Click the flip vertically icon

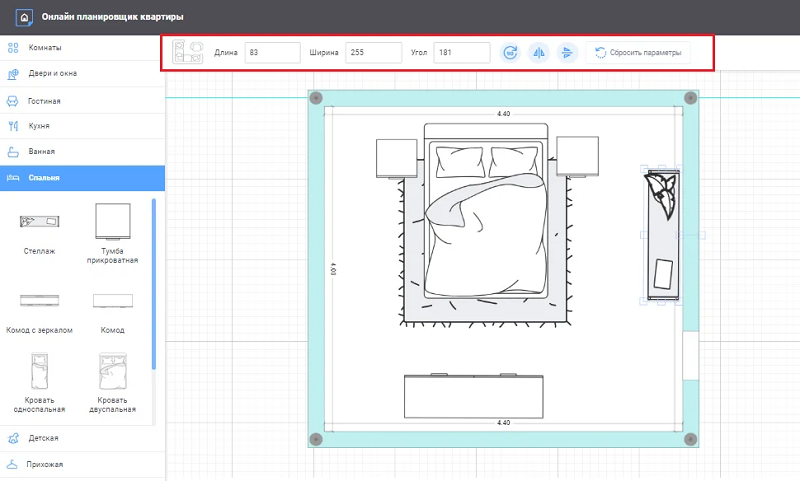click(x=566, y=52)
